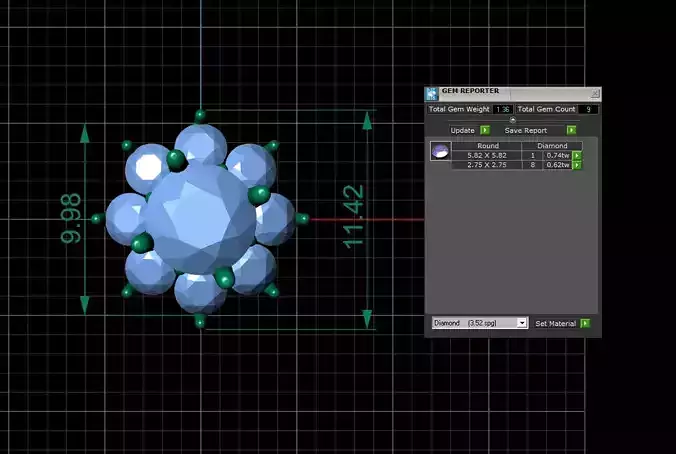Click the green Update arrow button
676x454 pixels.
coord(485,130)
